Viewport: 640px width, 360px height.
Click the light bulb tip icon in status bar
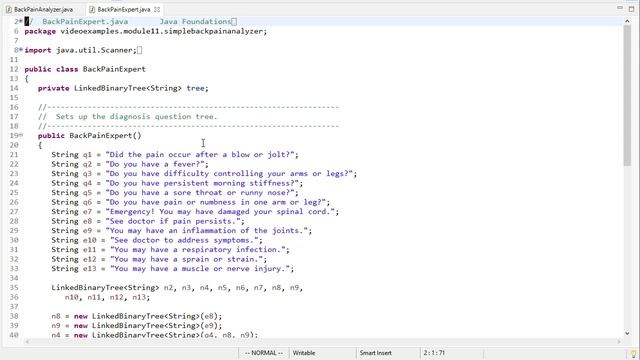coord(633,354)
